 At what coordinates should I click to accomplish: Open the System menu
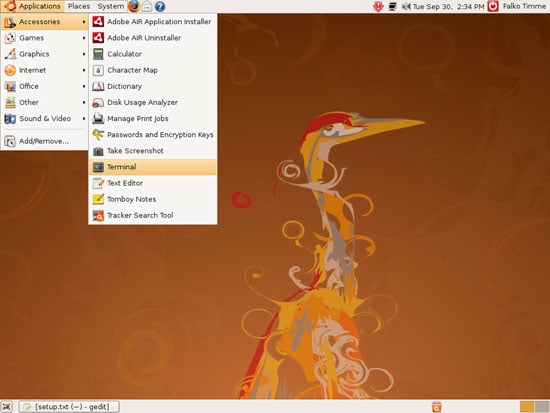pyautogui.click(x=110, y=6)
